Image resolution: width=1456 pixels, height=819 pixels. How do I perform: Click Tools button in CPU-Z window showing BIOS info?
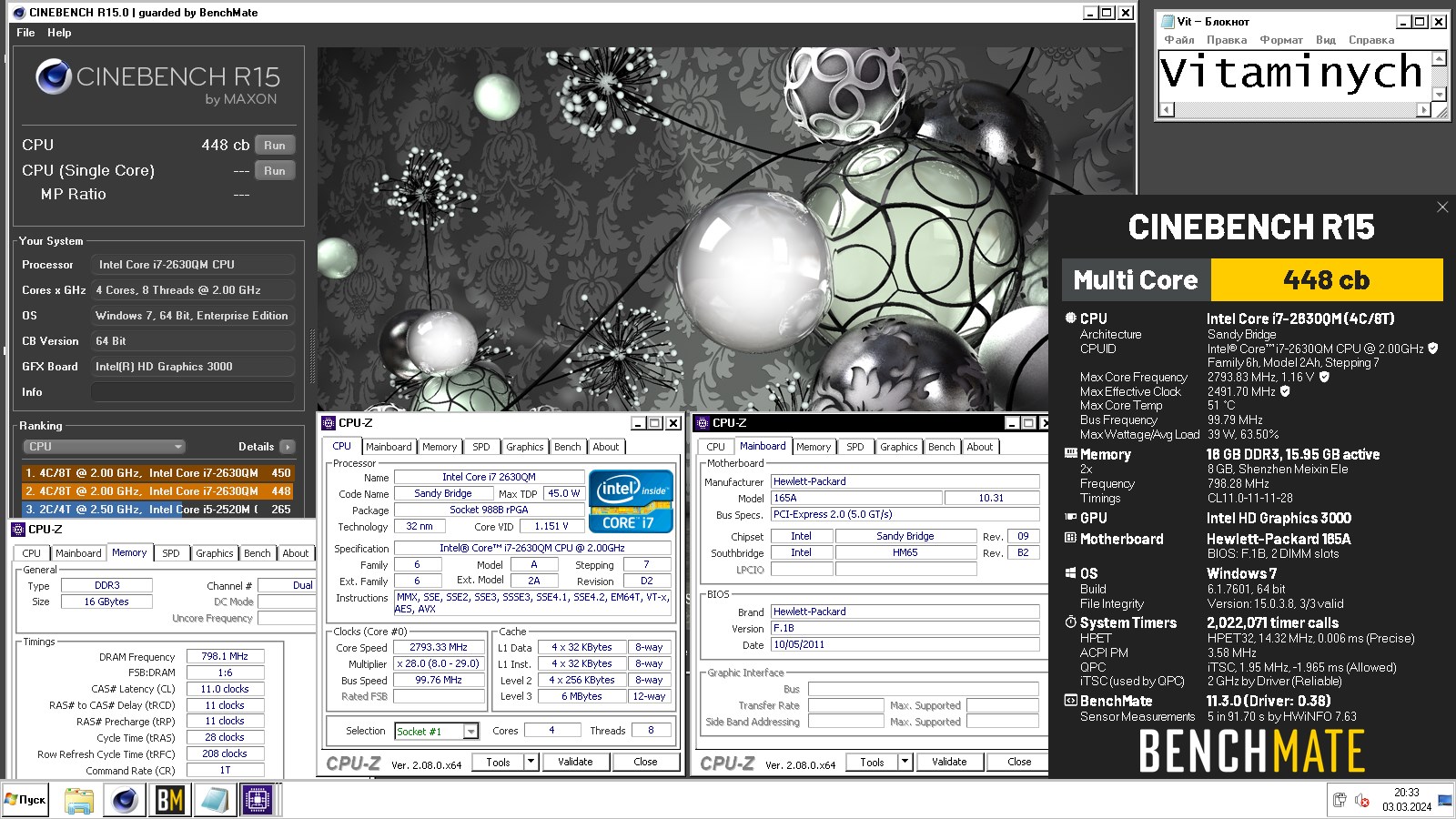pyautogui.click(x=872, y=762)
